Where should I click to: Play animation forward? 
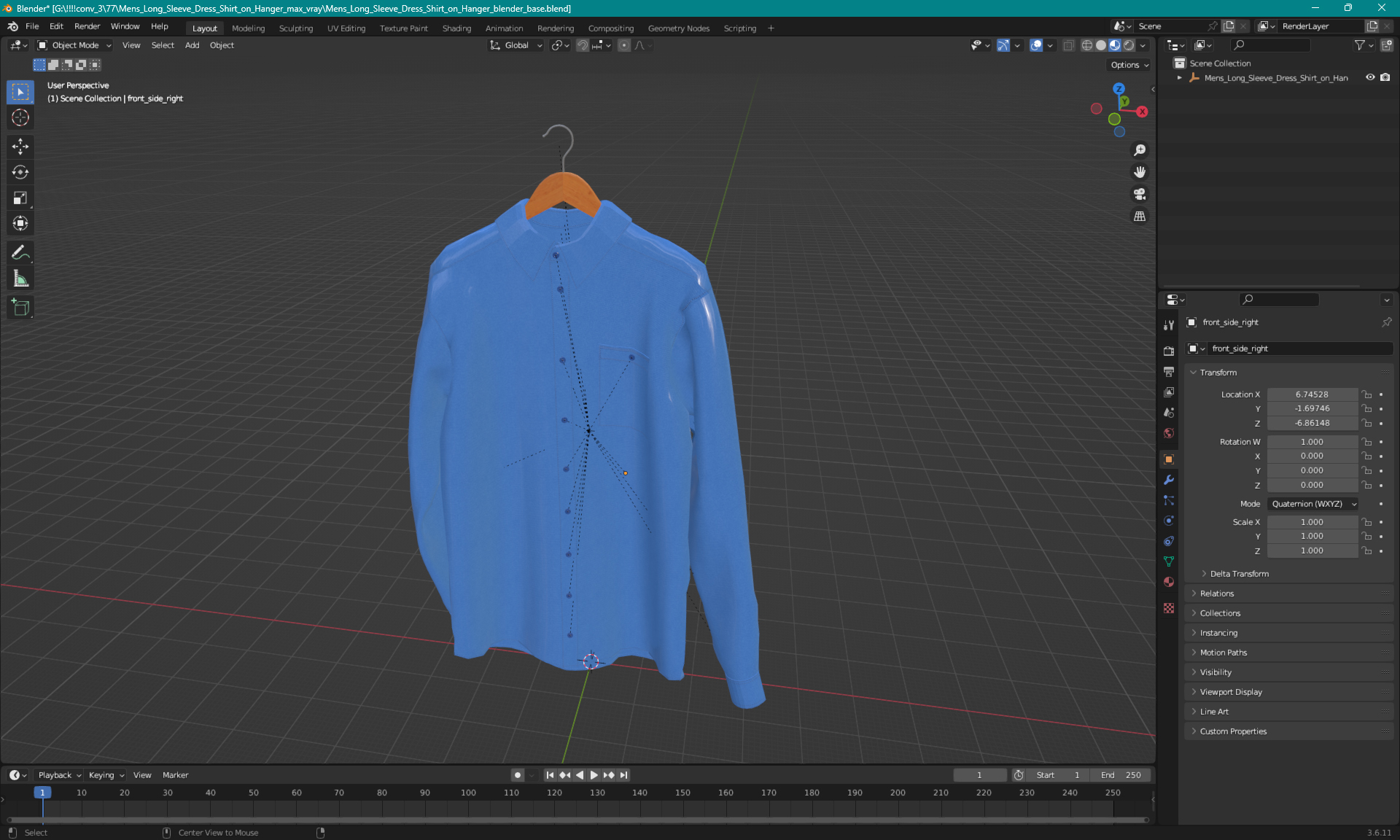[x=594, y=775]
